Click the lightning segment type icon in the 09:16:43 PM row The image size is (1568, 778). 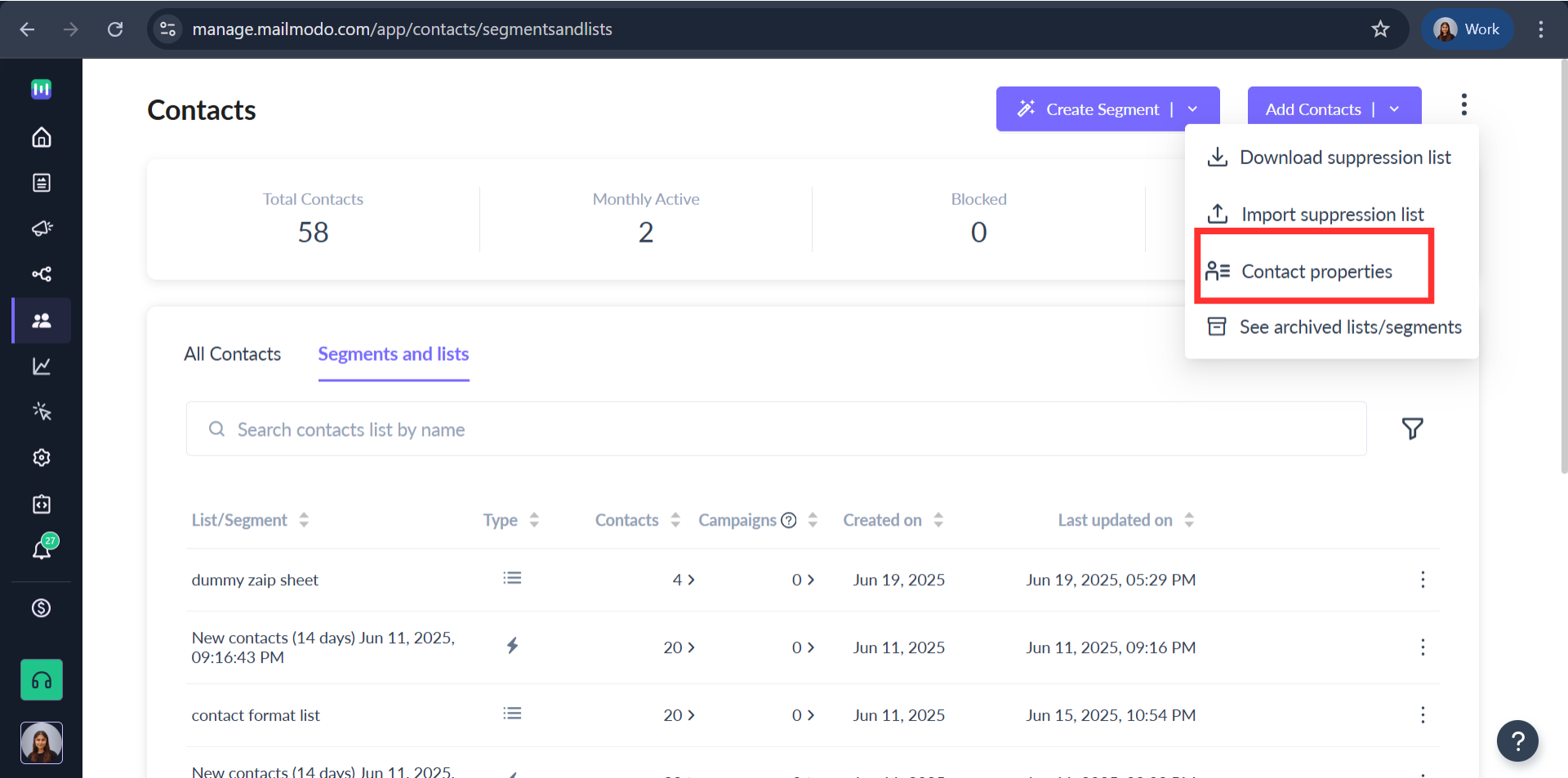(x=512, y=646)
